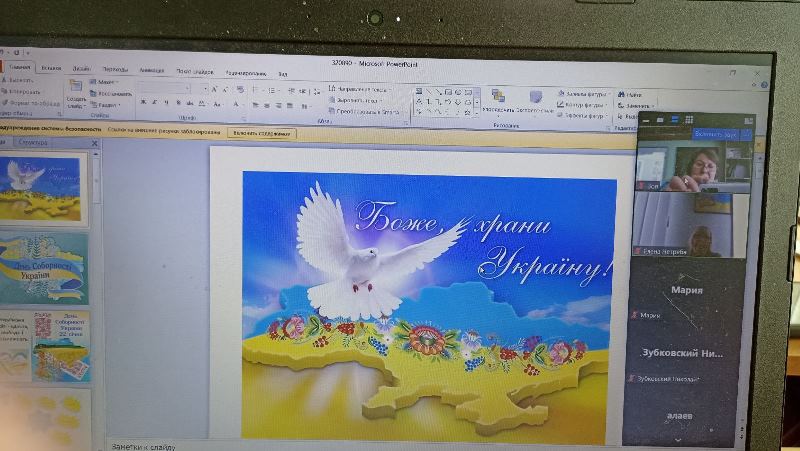This screenshot has width=800, height=451.
Task: Click the Вырезать (cut) button
Action: click(x=18, y=80)
